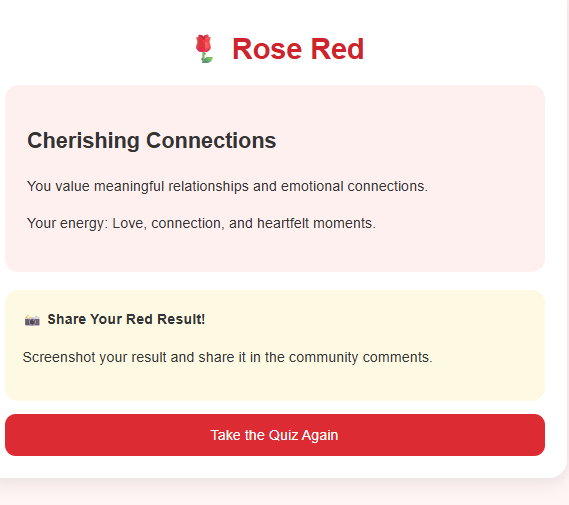Select the word Connections in the heading
Image resolution: width=569 pixels, height=505 pixels.
(x=211, y=141)
